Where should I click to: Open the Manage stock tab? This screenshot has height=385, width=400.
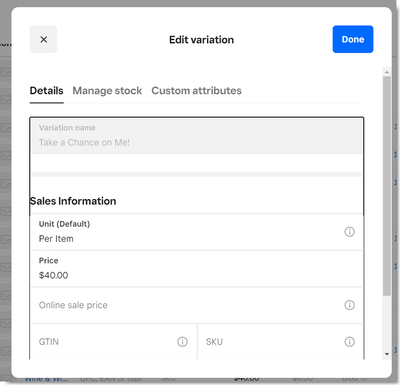tap(107, 91)
